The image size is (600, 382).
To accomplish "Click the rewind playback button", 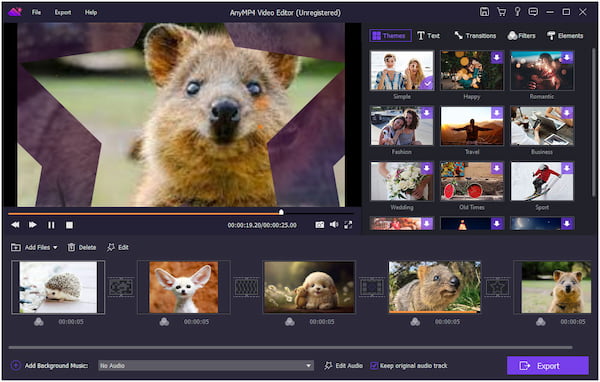I will pos(15,225).
